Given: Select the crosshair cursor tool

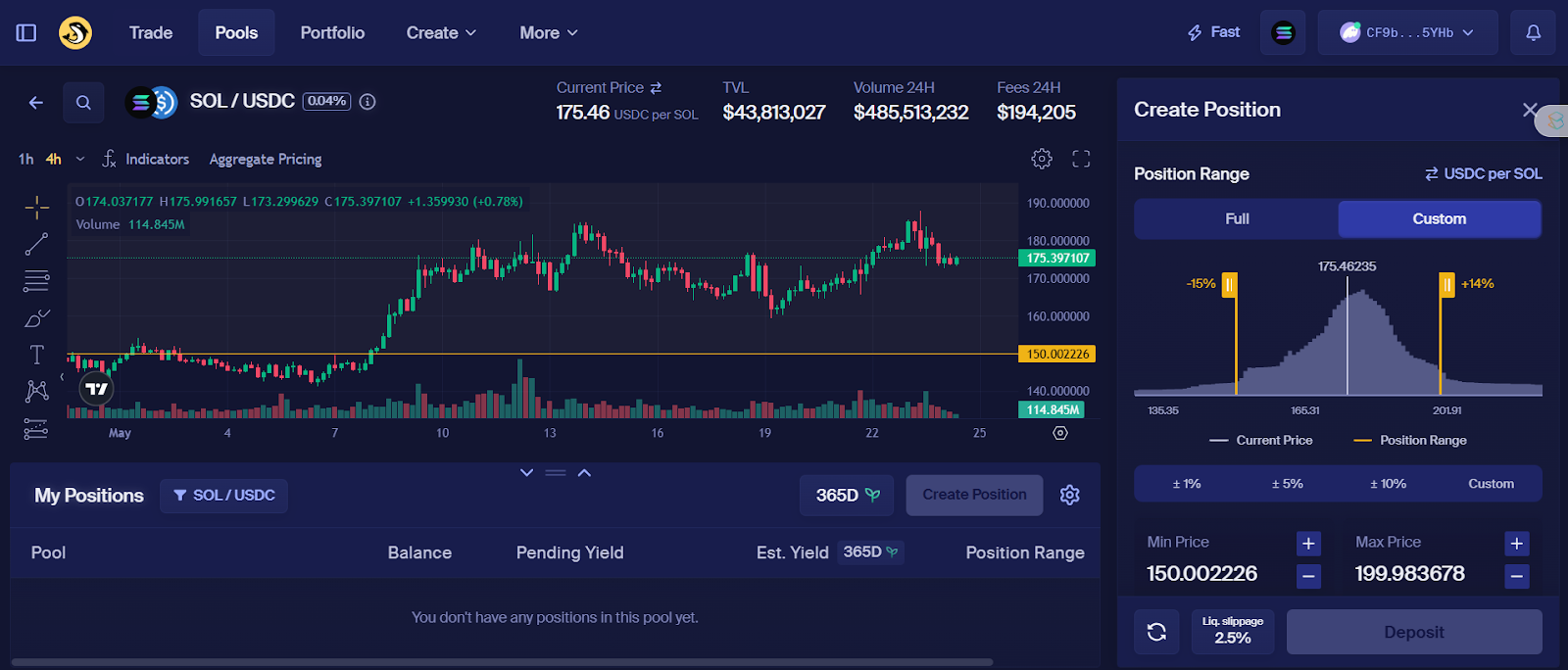Looking at the screenshot, I should [x=36, y=208].
